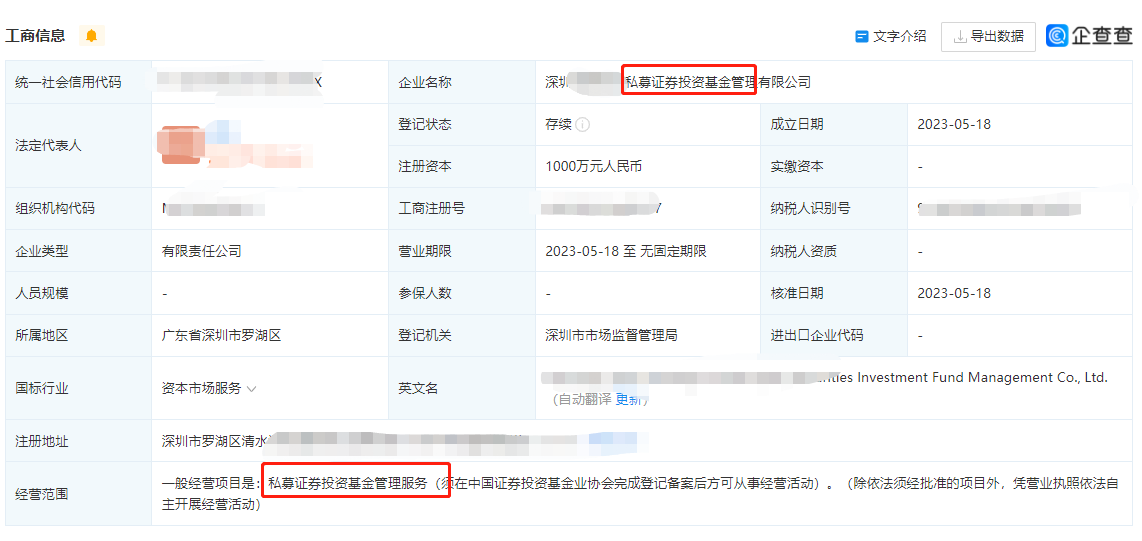Click the 有限责任公司 enterprise type value

201,251
